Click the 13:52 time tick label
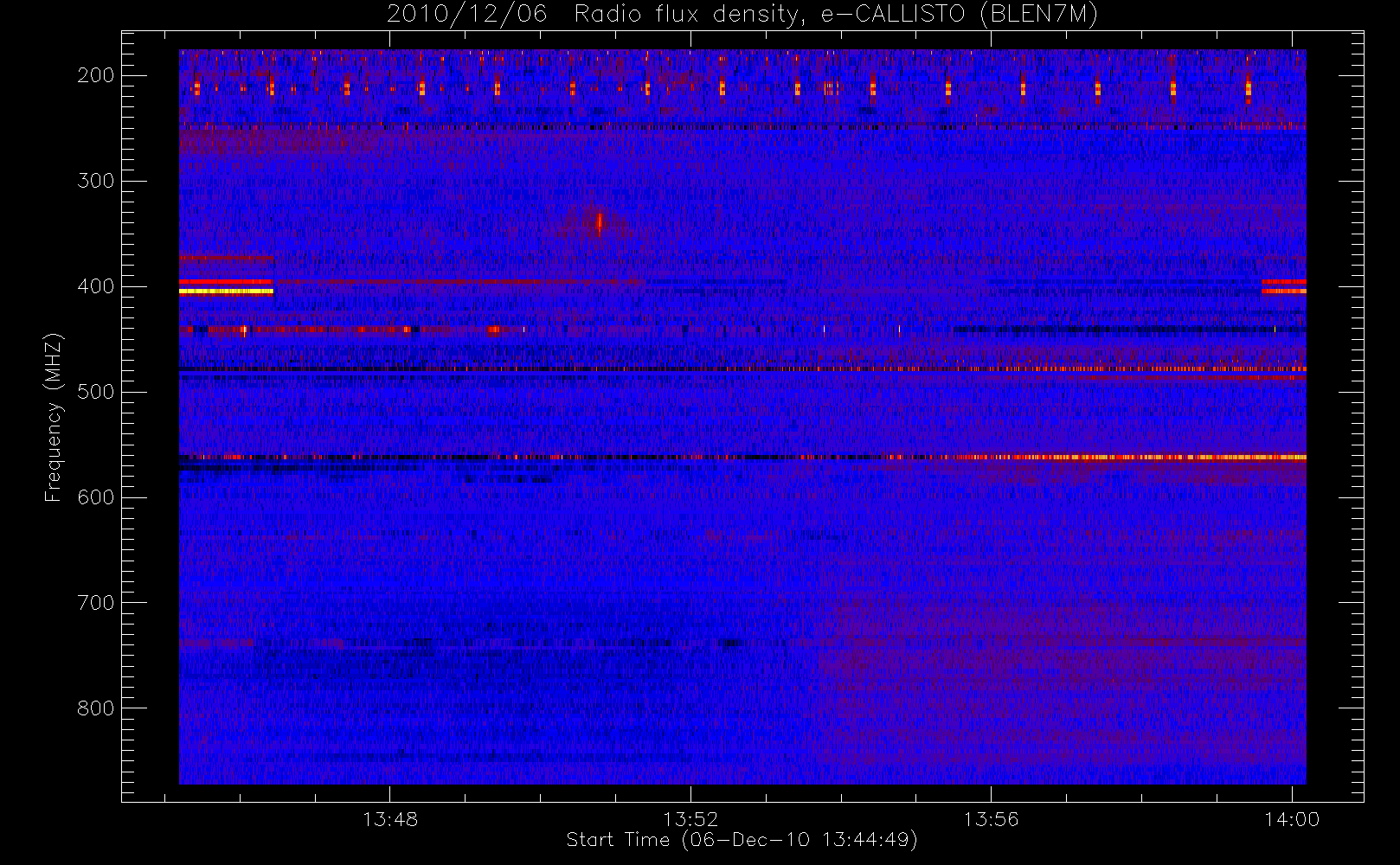The width and height of the screenshot is (1400, 865). 690,818
